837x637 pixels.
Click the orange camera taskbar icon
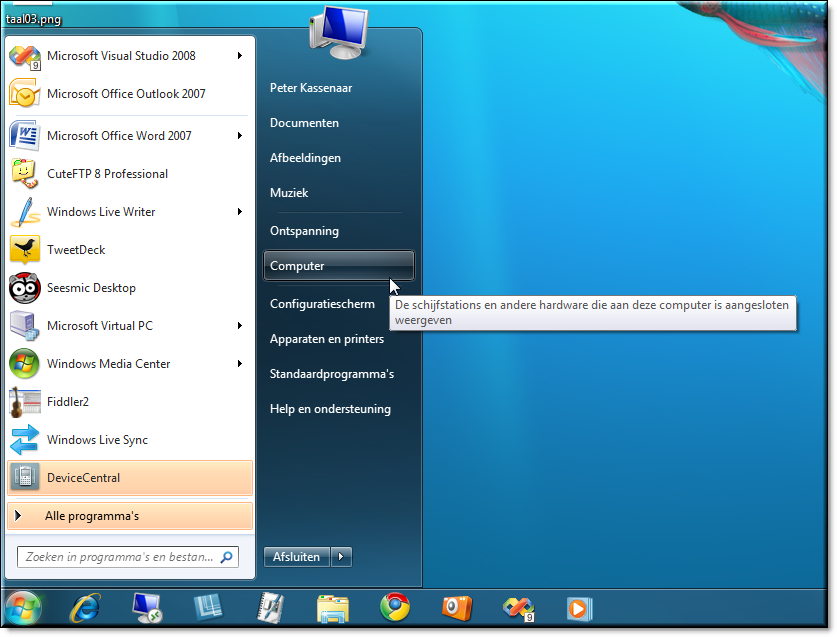pyautogui.click(x=457, y=608)
